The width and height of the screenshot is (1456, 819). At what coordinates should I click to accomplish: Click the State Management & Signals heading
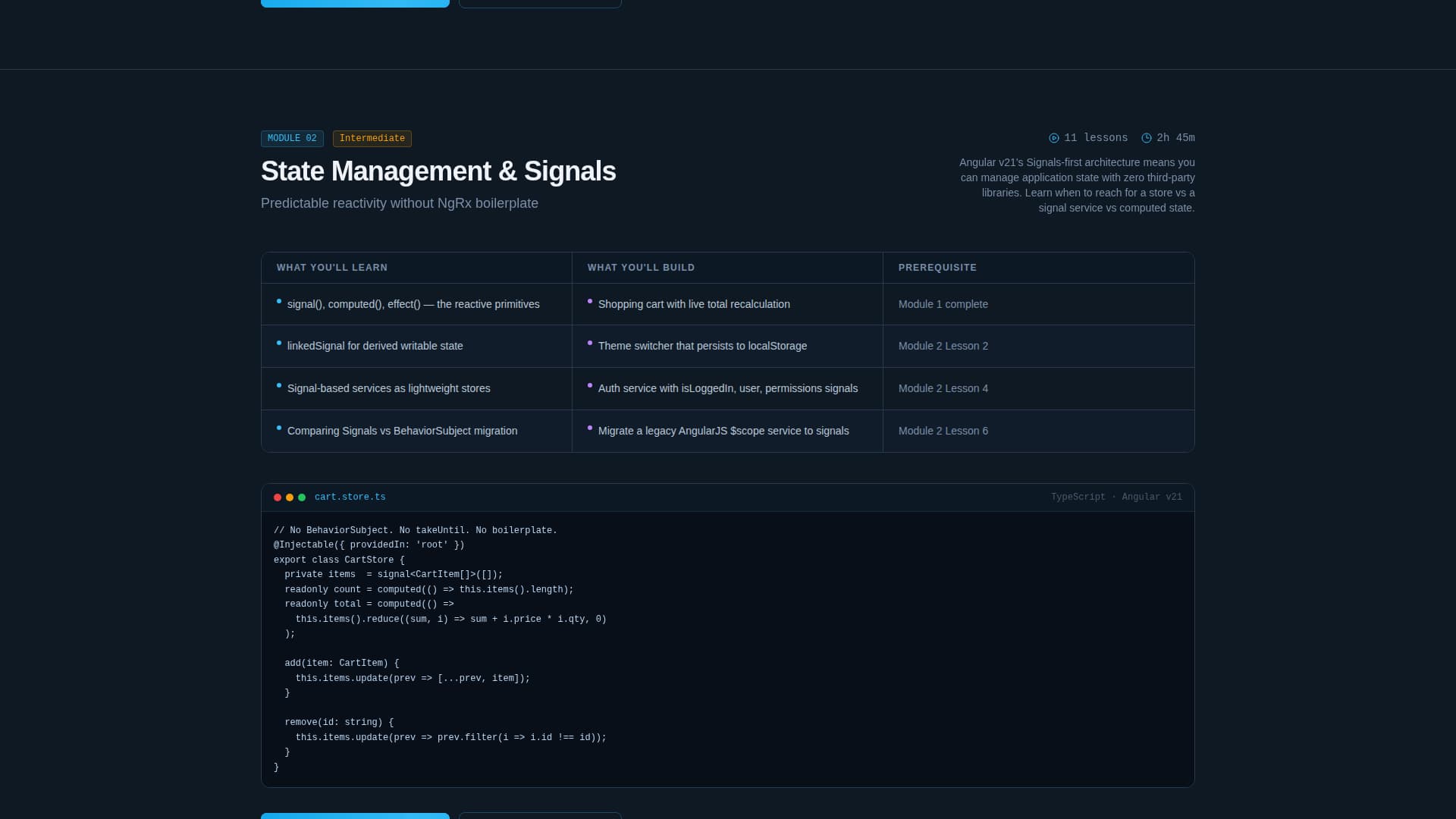tap(438, 171)
